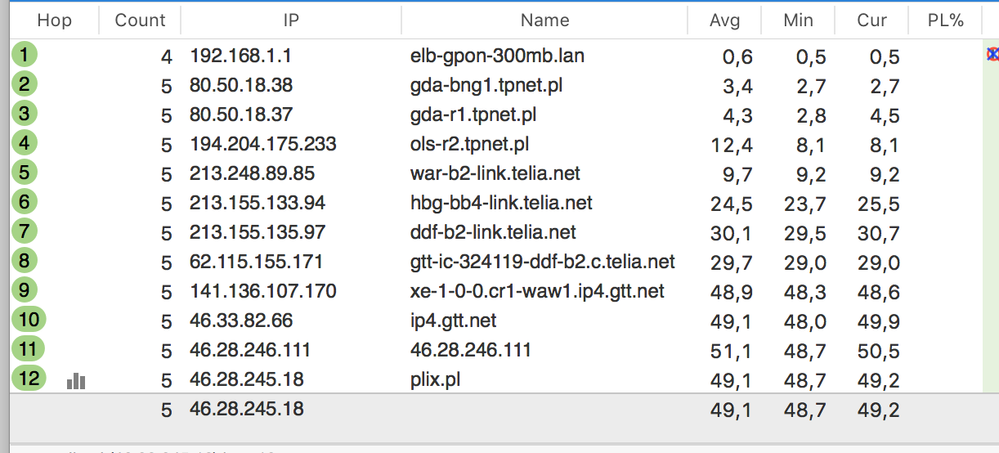Click the hop 7 green circle

[24, 232]
